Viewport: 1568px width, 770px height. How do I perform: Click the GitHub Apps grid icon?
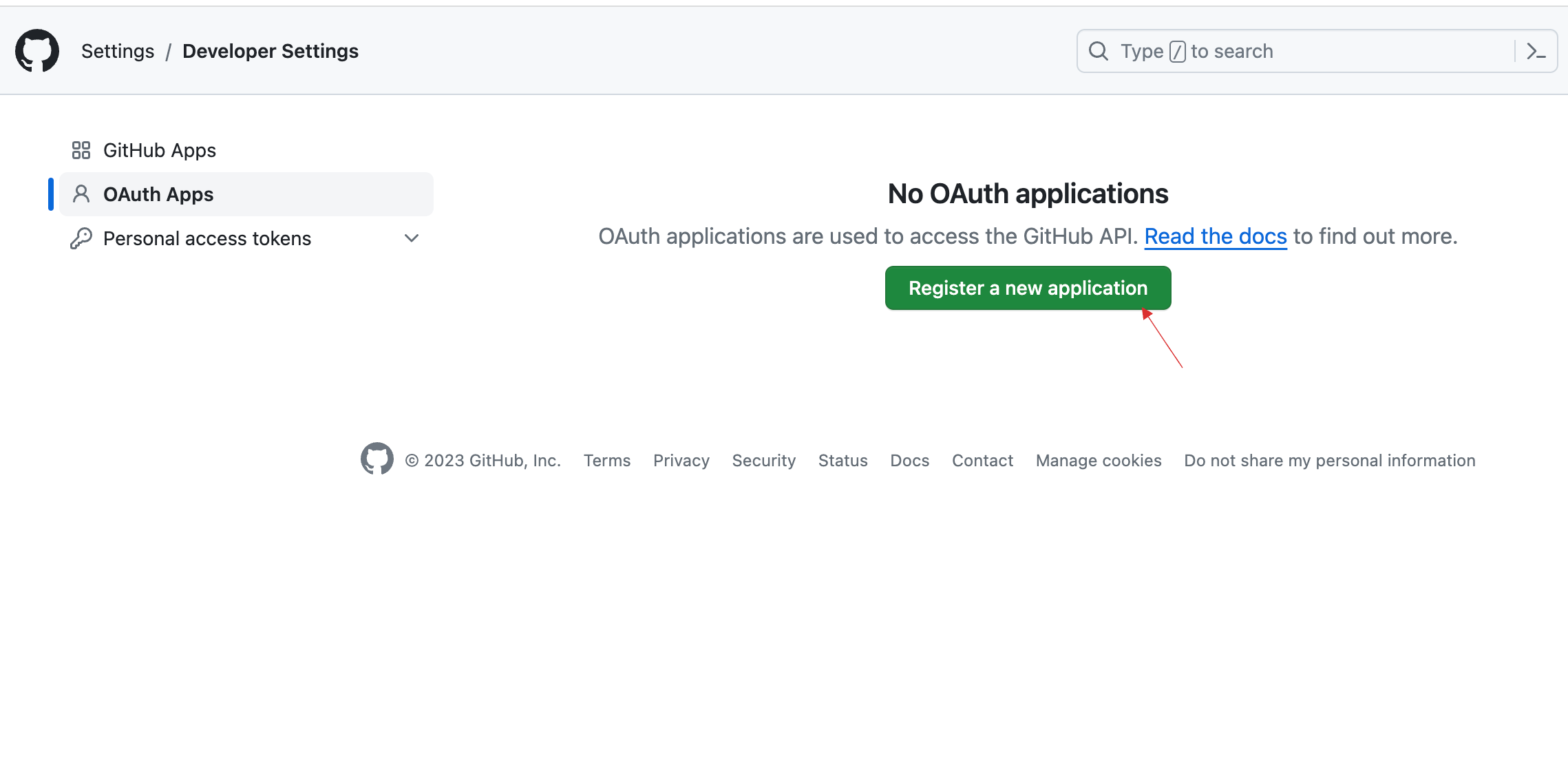(x=81, y=150)
